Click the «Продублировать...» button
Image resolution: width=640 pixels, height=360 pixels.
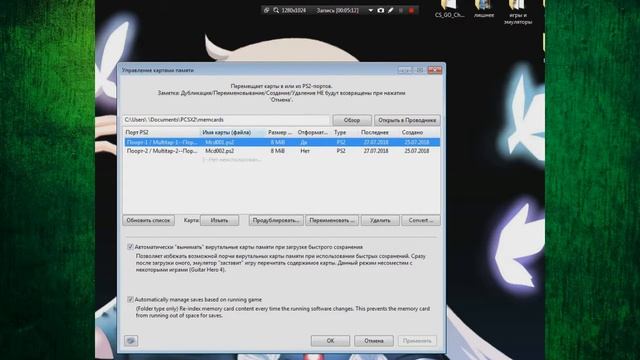276,220
